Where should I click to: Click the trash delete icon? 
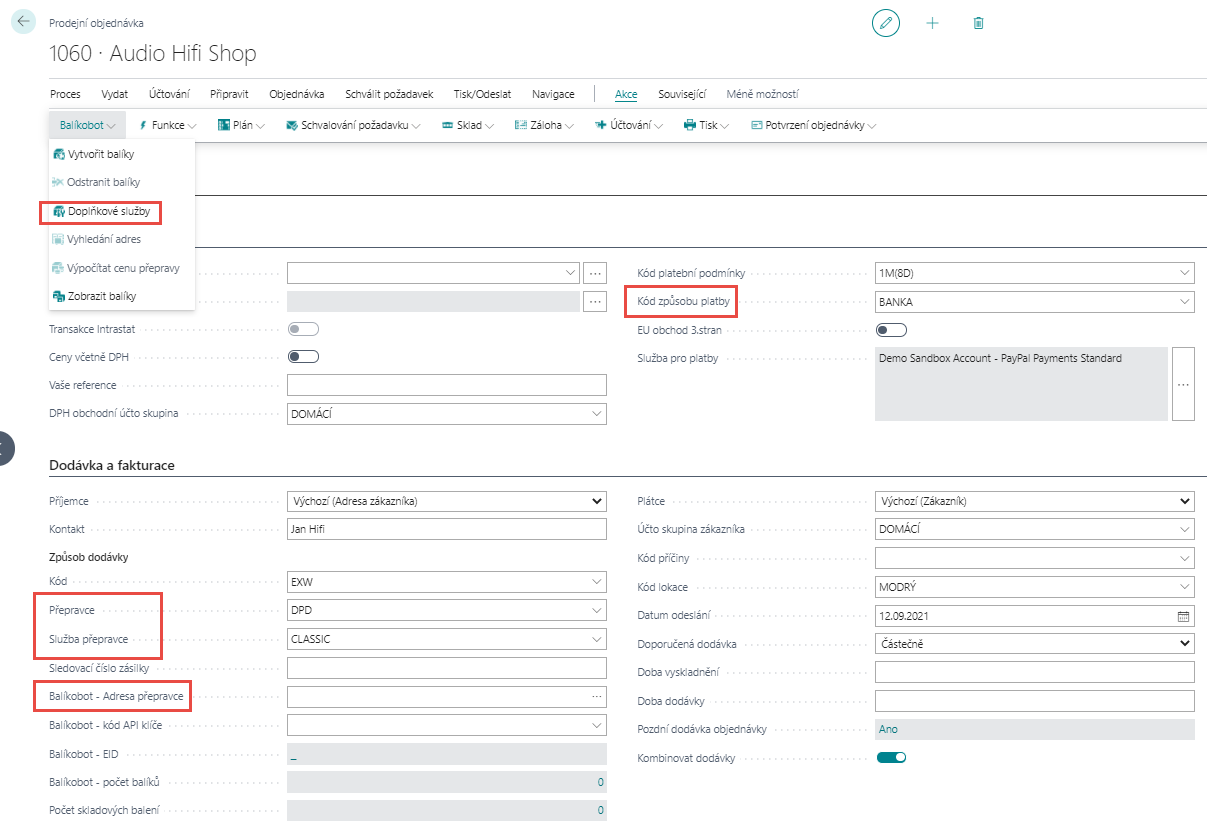point(978,23)
